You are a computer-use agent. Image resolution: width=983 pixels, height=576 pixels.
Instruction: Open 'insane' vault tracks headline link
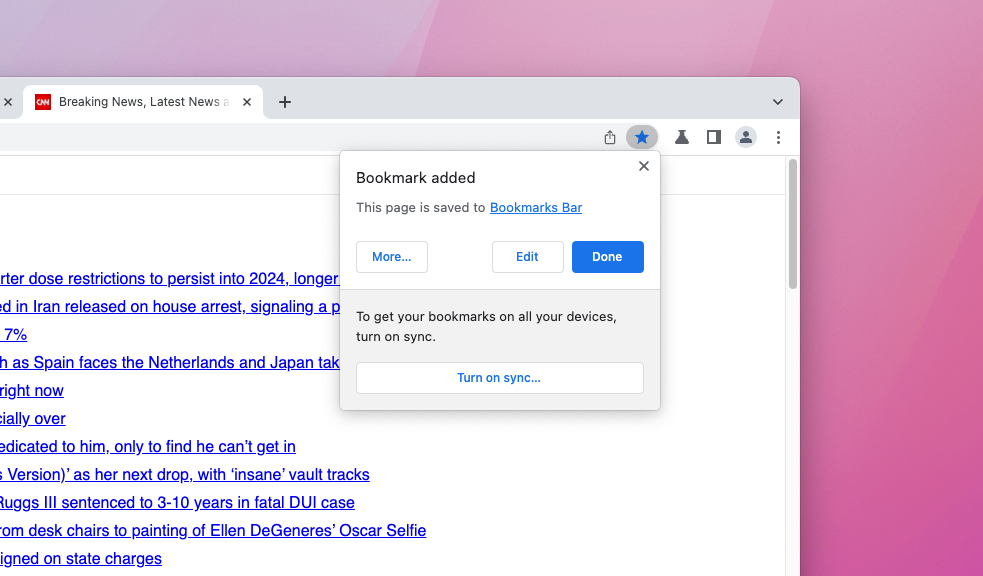pyautogui.click(x=184, y=474)
